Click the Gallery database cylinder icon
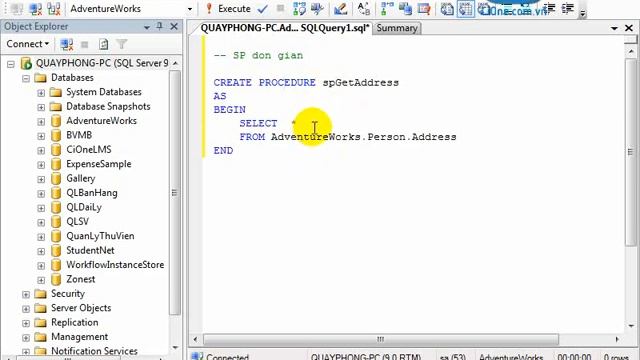The image size is (640, 360). pyautogui.click(x=56, y=178)
